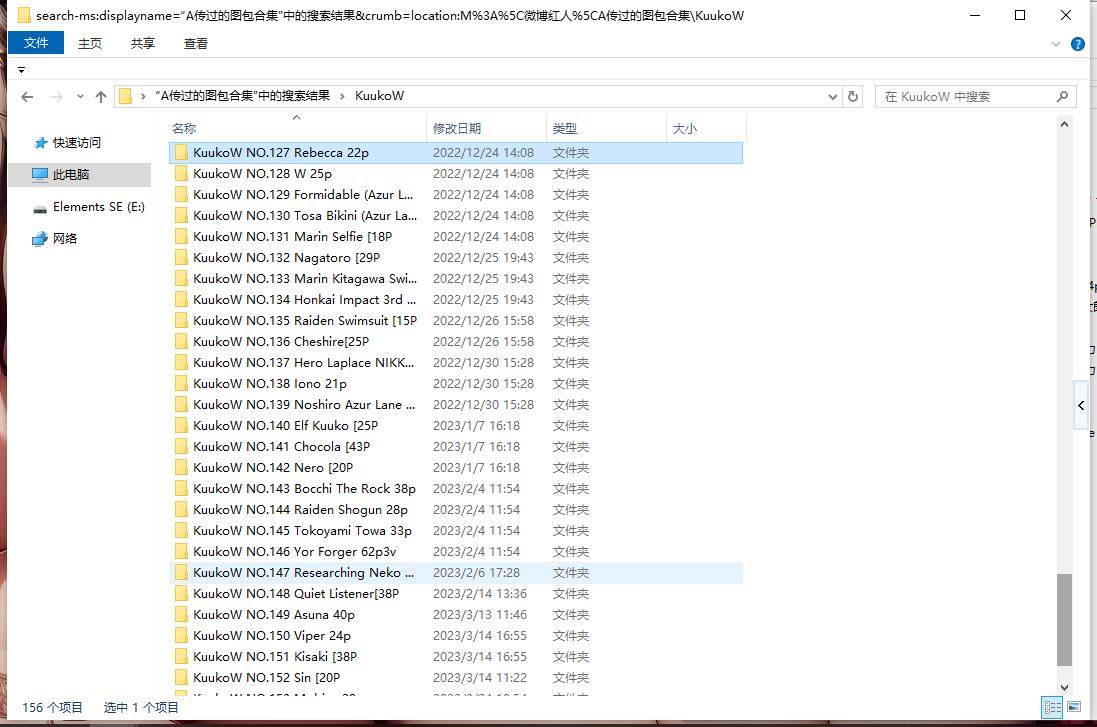The width and height of the screenshot is (1097, 727).
Task: Click folder icon of NO.136 Cheshire
Action: (x=181, y=341)
